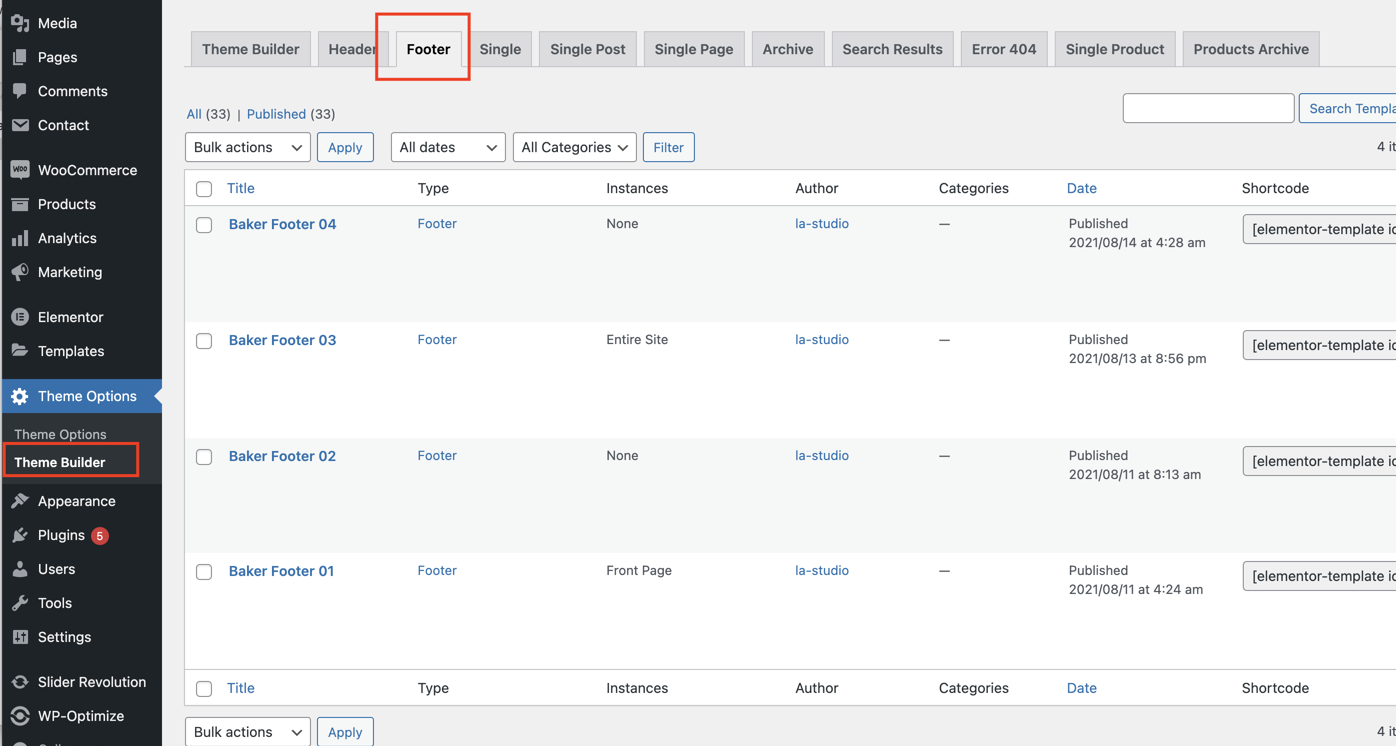
Task: Click the Plugins plug icon
Action: tap(20, 535)
